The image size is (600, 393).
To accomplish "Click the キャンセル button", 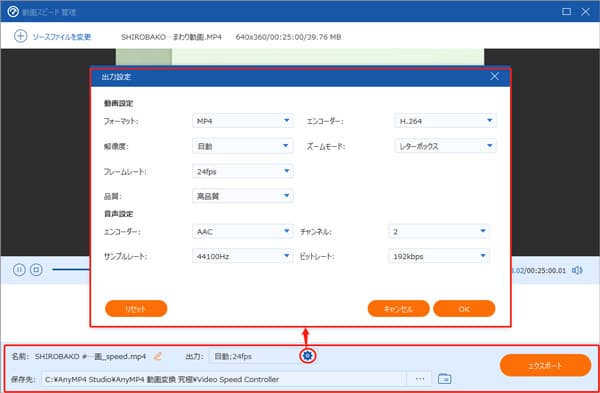I will 398,308.
